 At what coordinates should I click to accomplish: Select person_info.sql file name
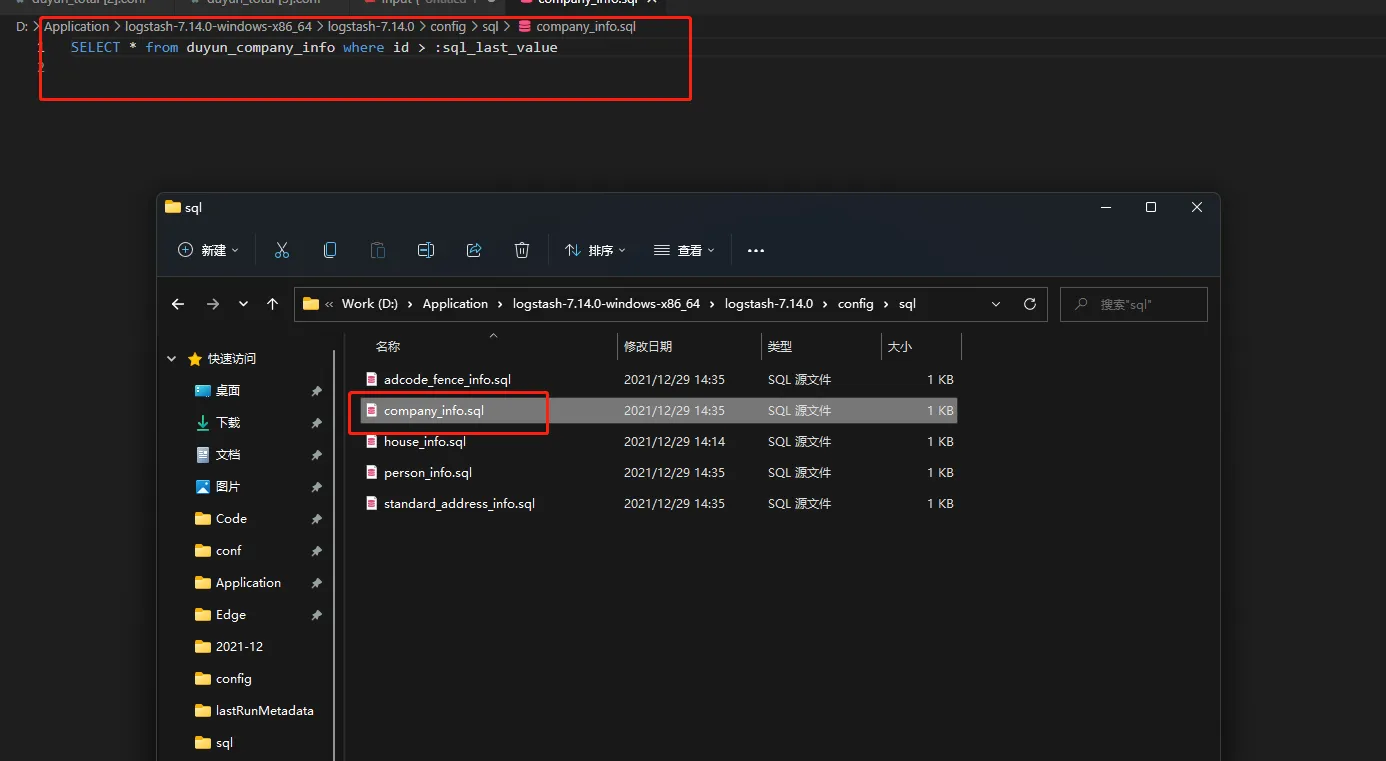428,473
